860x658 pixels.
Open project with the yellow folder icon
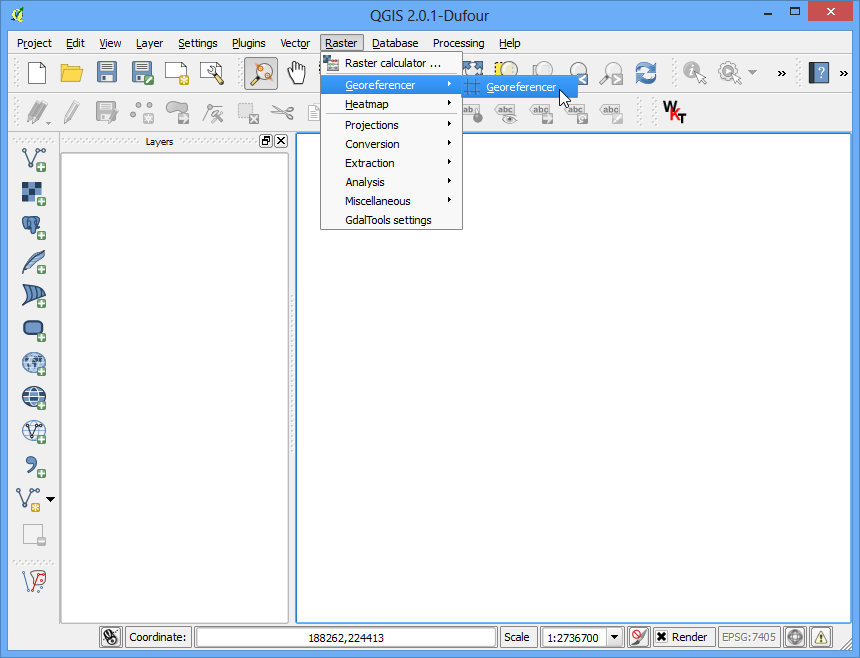coord(71,73)
